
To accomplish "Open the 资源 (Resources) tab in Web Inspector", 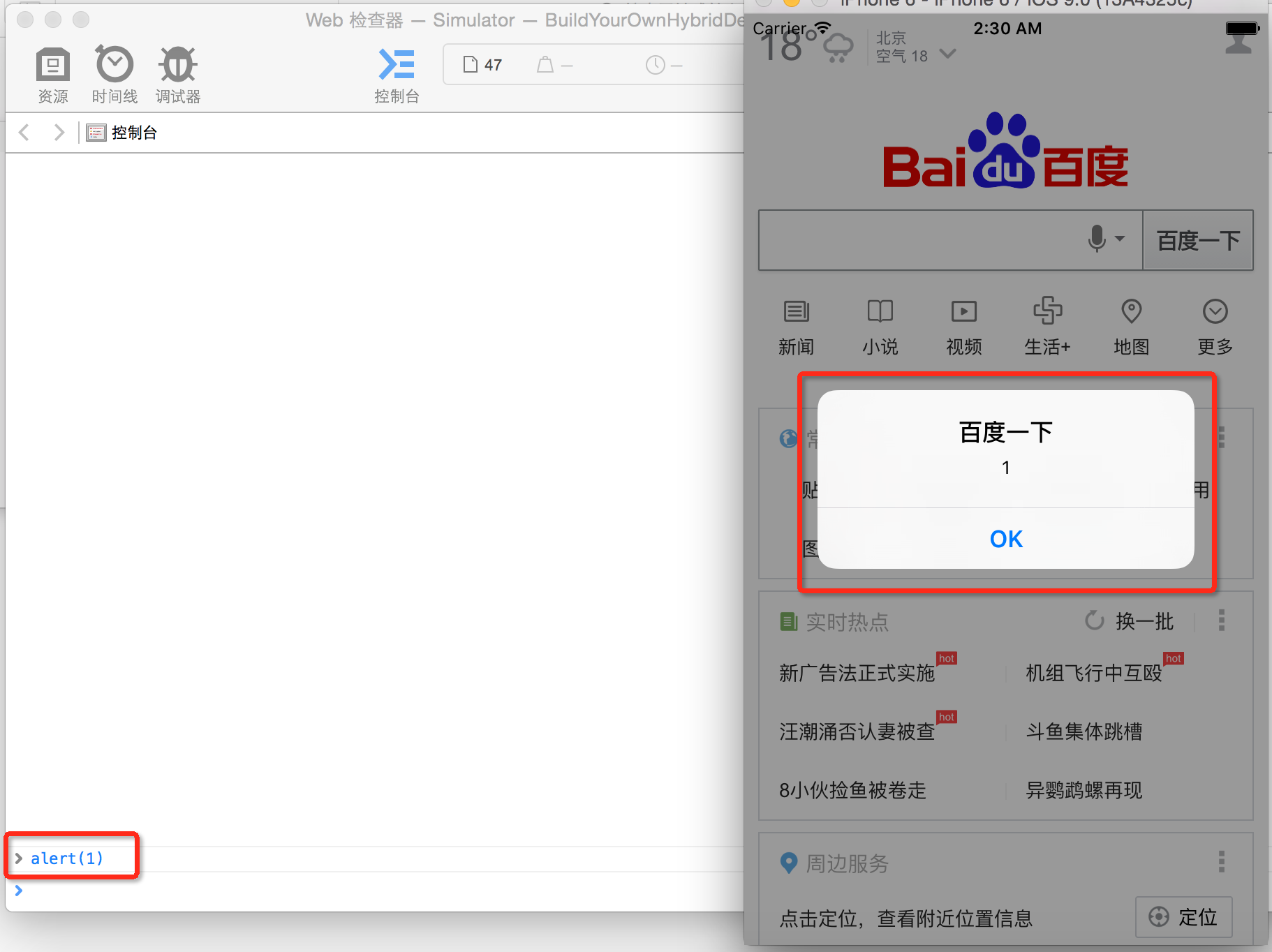I will pos(53,76).
